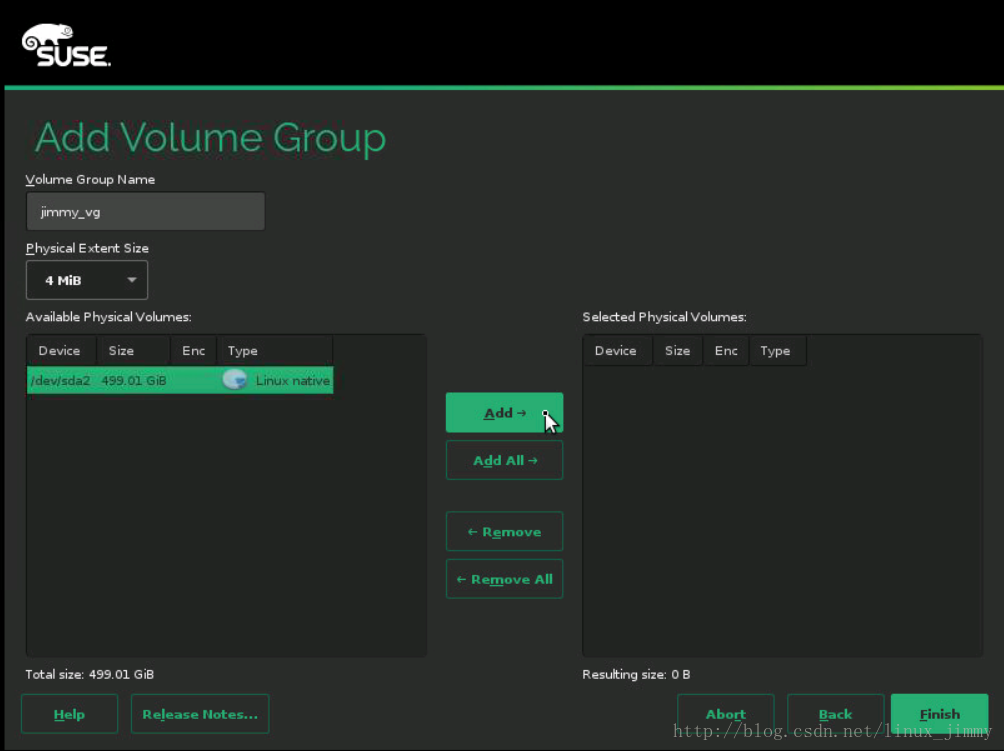Viewport: 1004px width, 751px height.
Task: Click the Available Physical Volumes label
Action: [x=108, y=317]
